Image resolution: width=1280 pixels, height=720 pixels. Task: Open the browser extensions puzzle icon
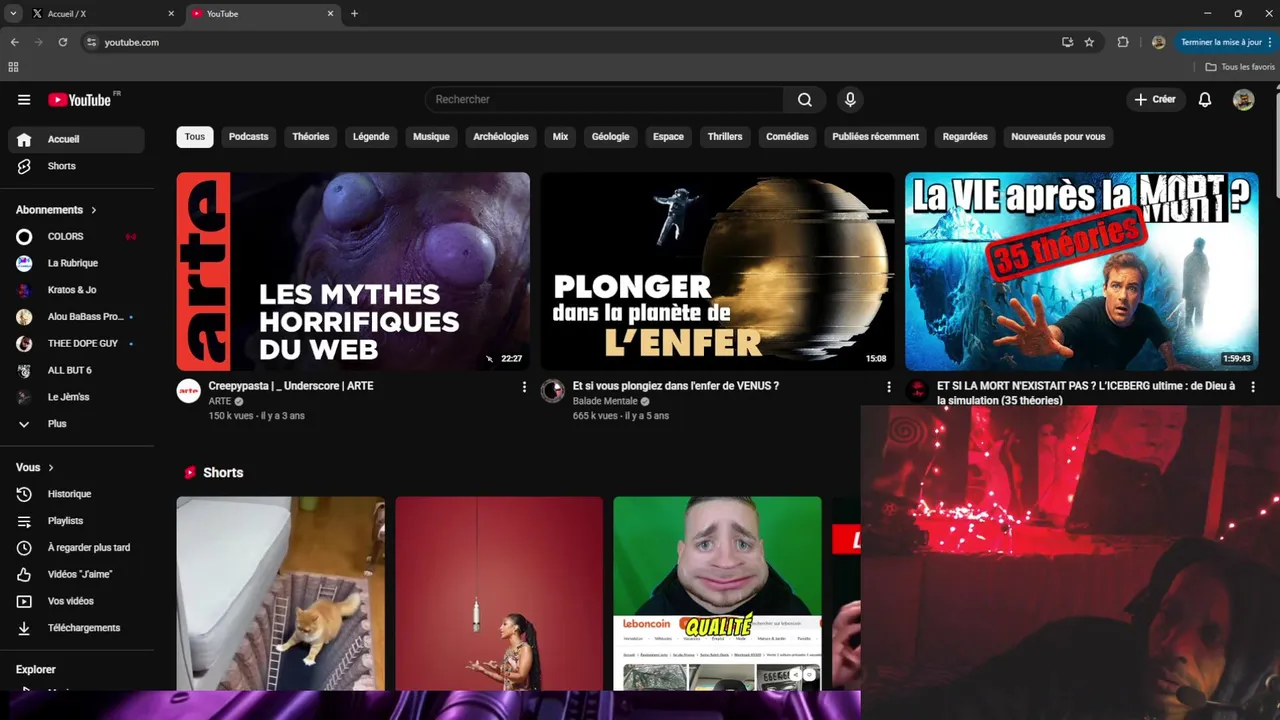[1123, 42]
